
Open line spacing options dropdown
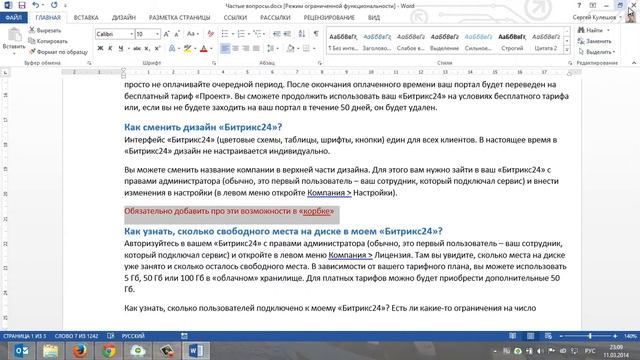[272, 49]
